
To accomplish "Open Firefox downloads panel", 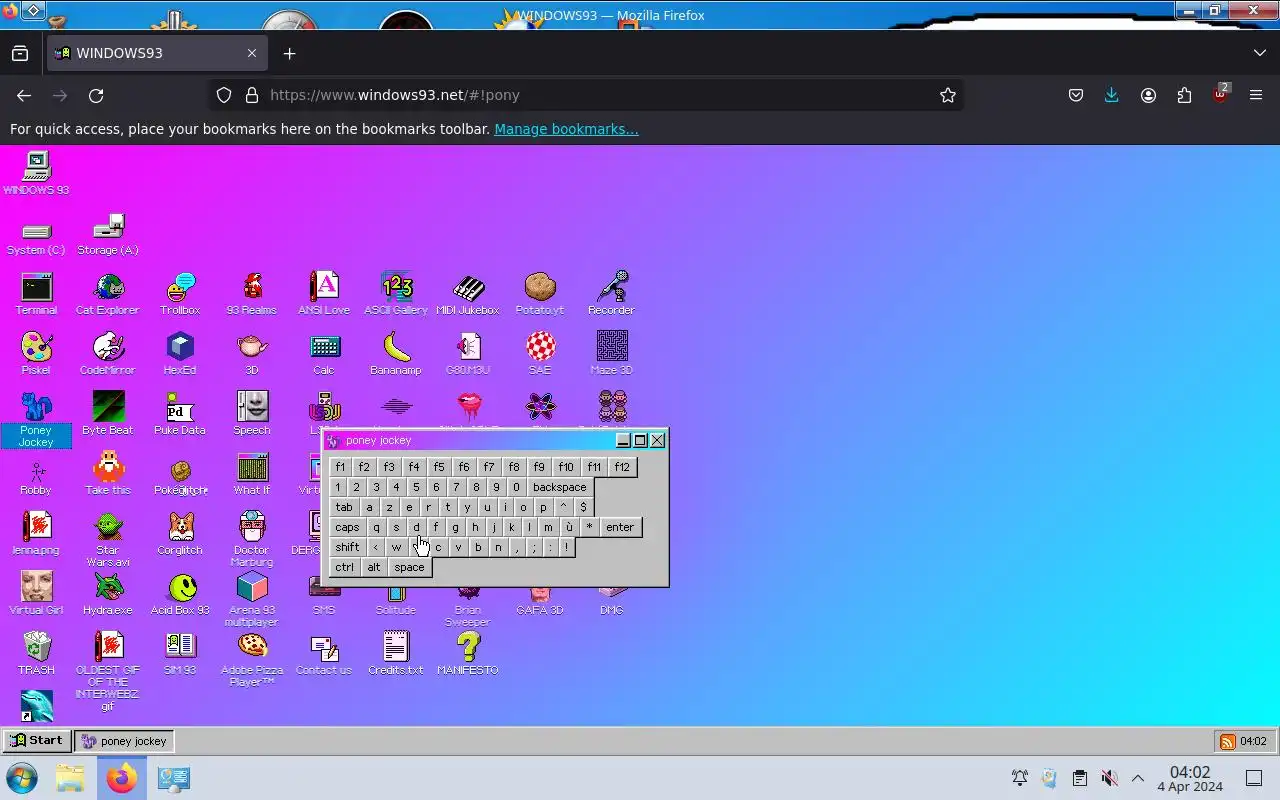I will point(1112,95).
